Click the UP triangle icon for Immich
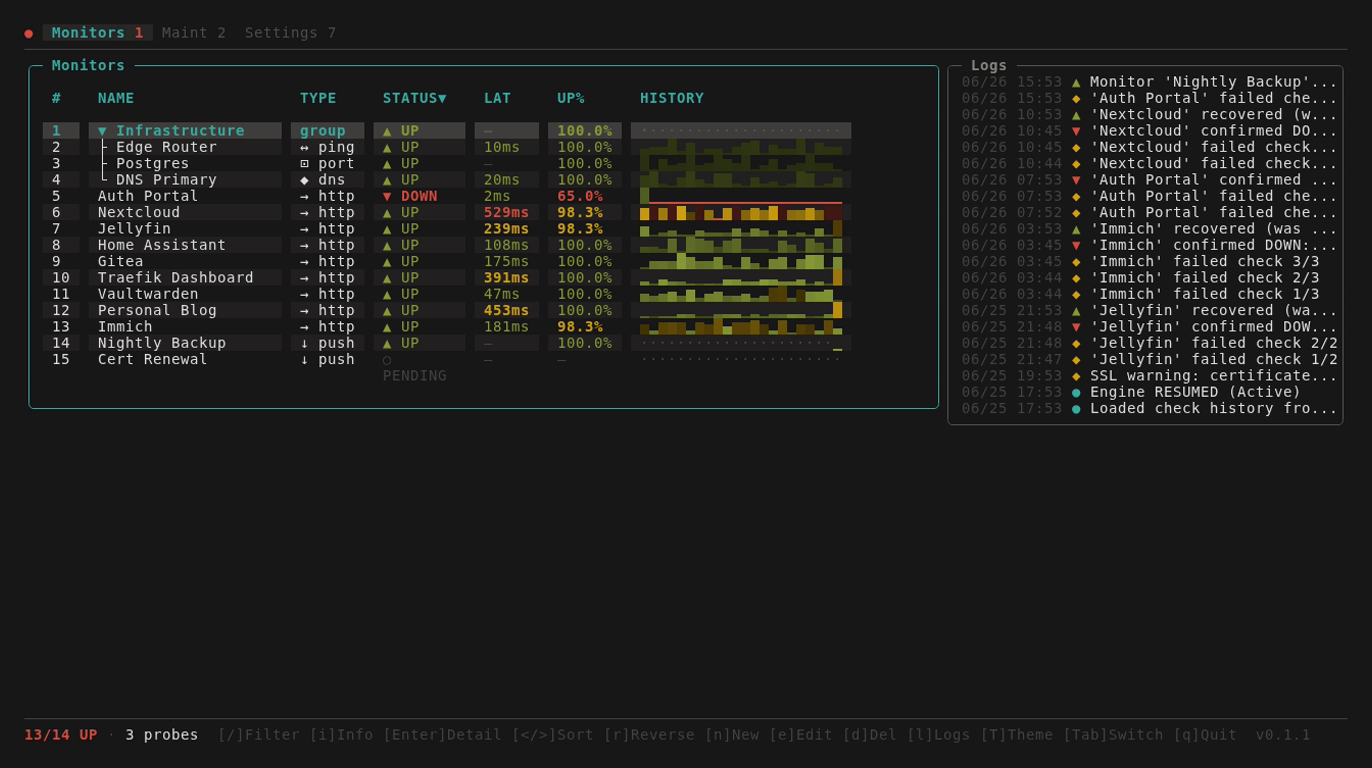The image size is (1372, 768). (387, 327)
